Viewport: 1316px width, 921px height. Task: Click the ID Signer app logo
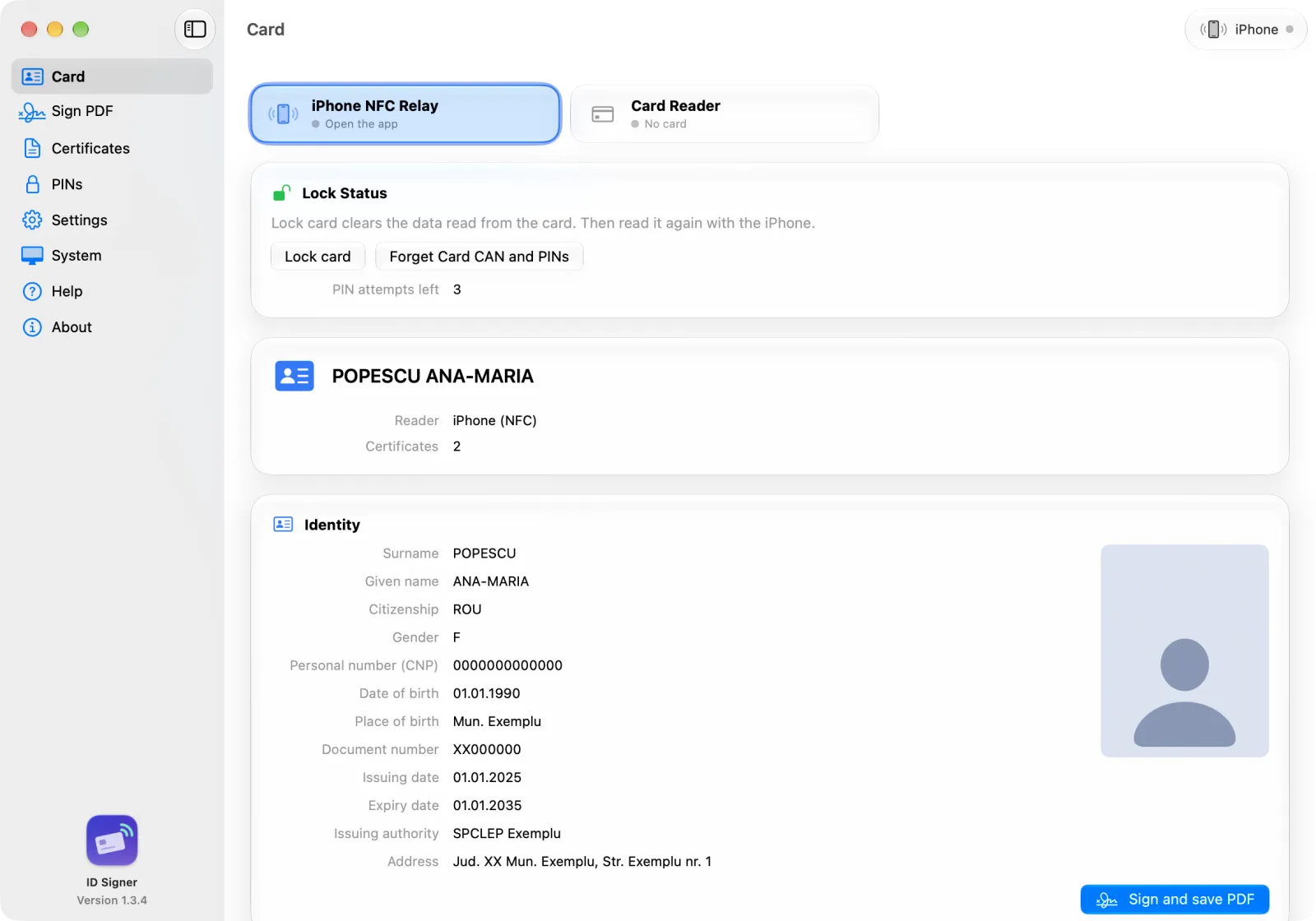112,840
